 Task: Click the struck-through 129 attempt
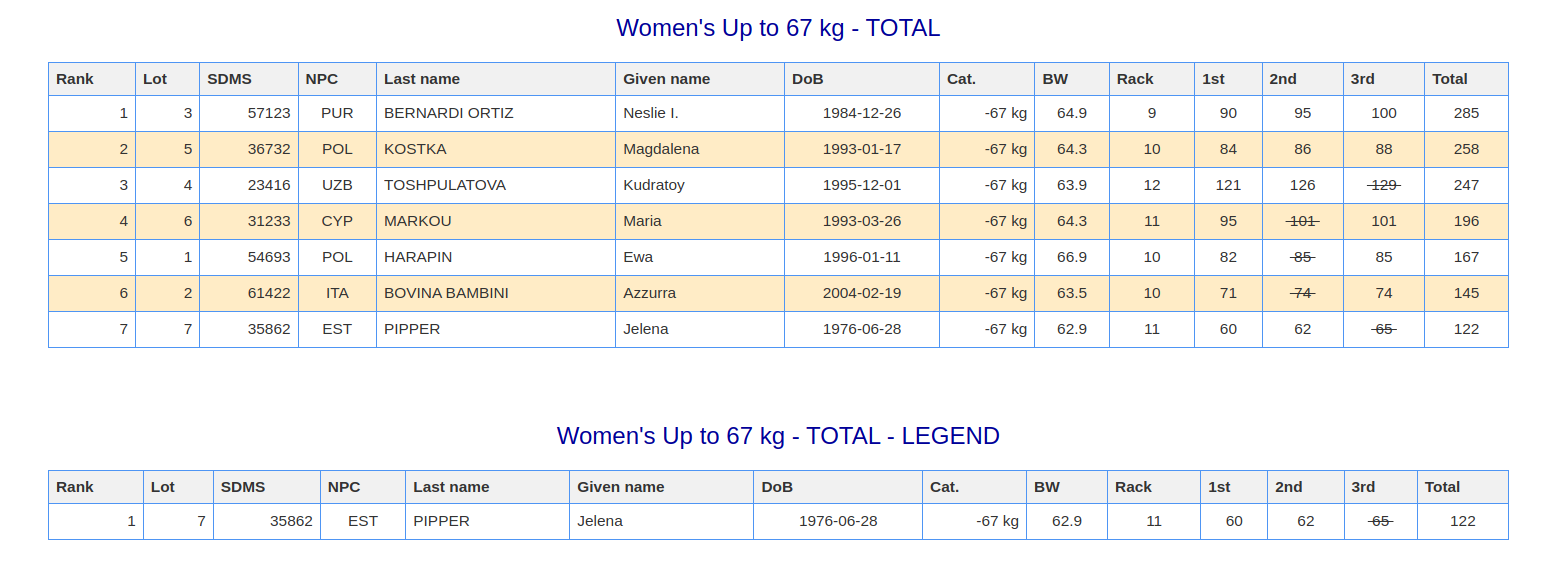[1383, 185]
